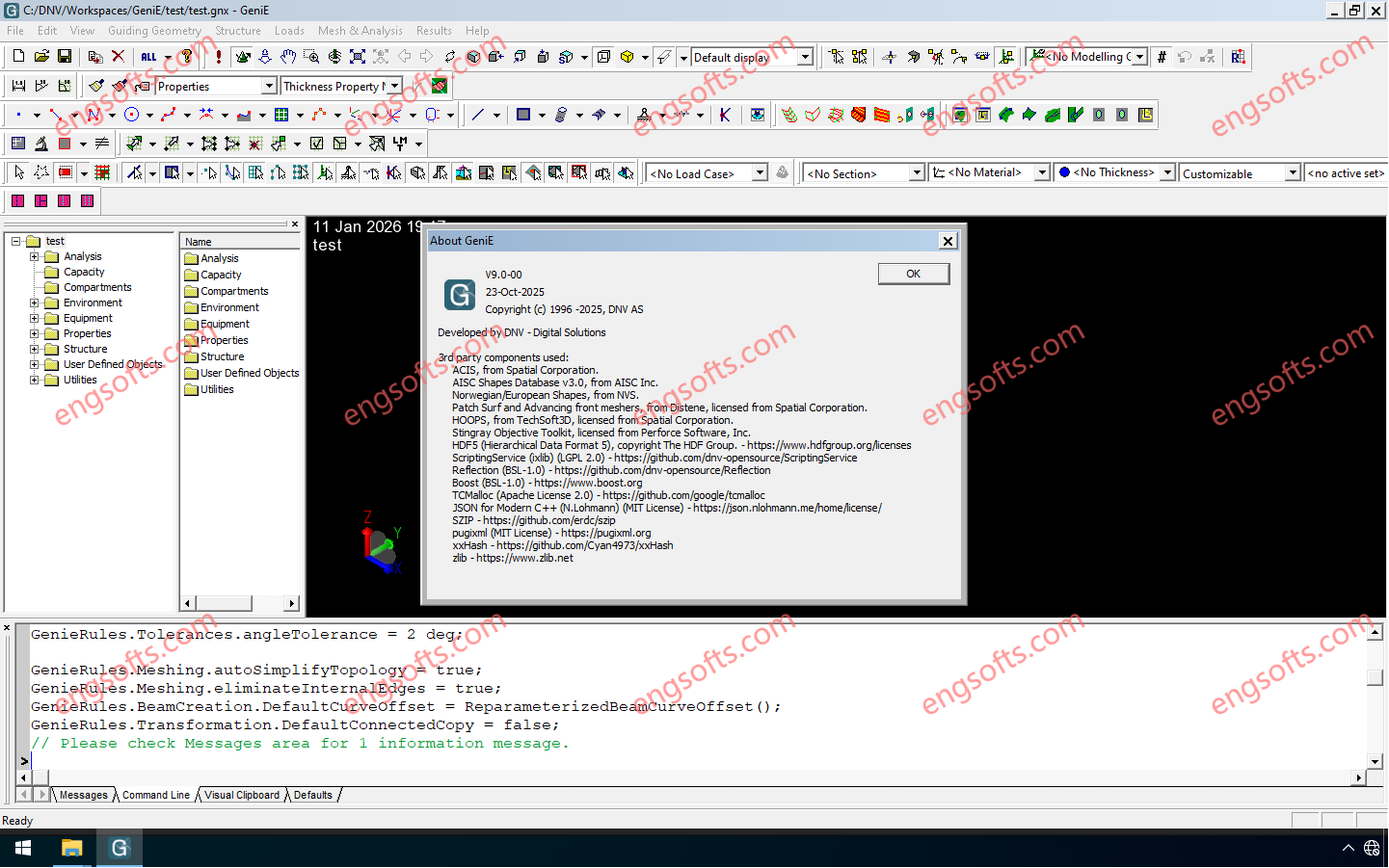The width and height of the screenshot is (1389, 868).
Task: Select the apply-properties paintbrush icon
Action: click(x=96, y=86)
